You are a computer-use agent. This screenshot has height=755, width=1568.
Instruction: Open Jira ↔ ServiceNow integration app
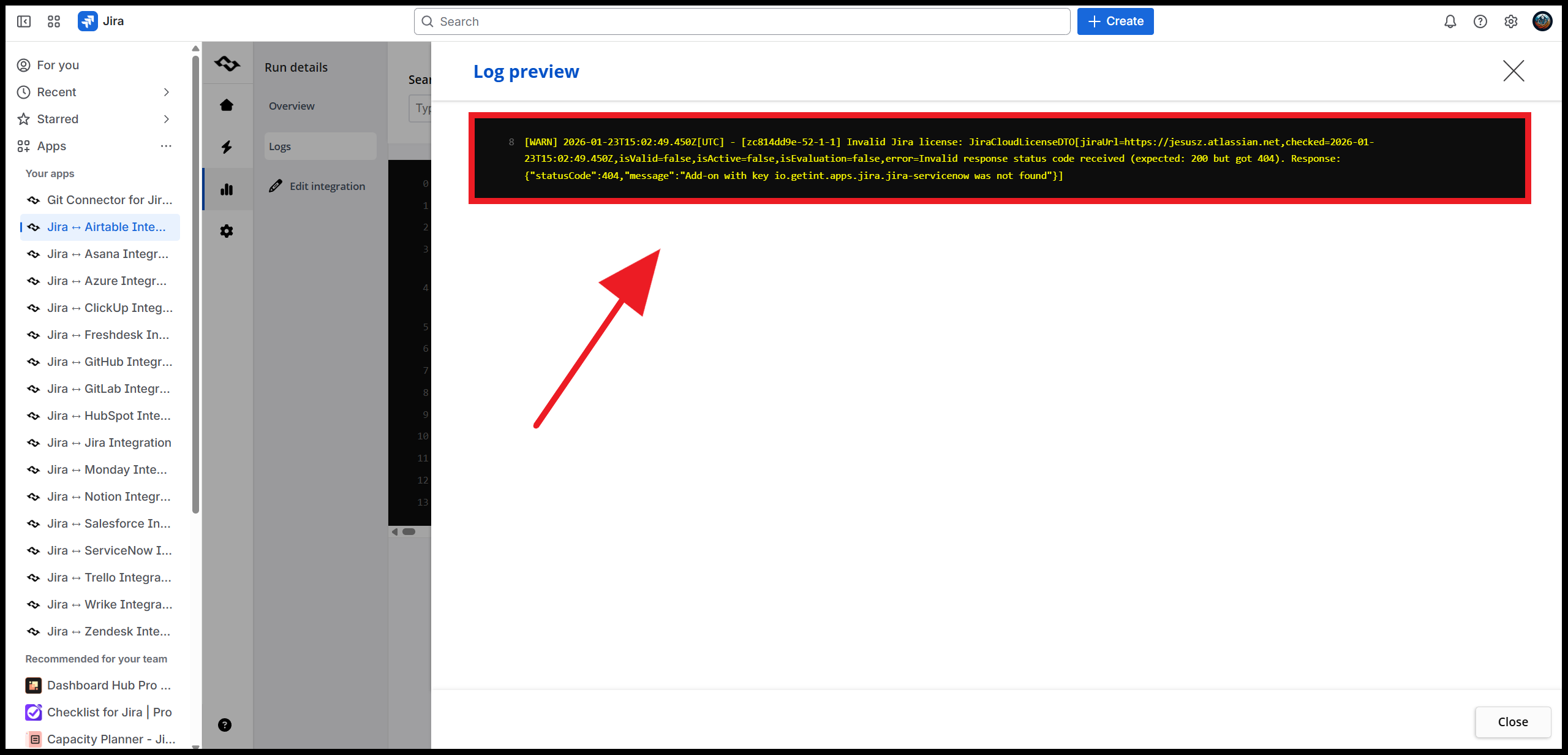[x=109, y=550]
